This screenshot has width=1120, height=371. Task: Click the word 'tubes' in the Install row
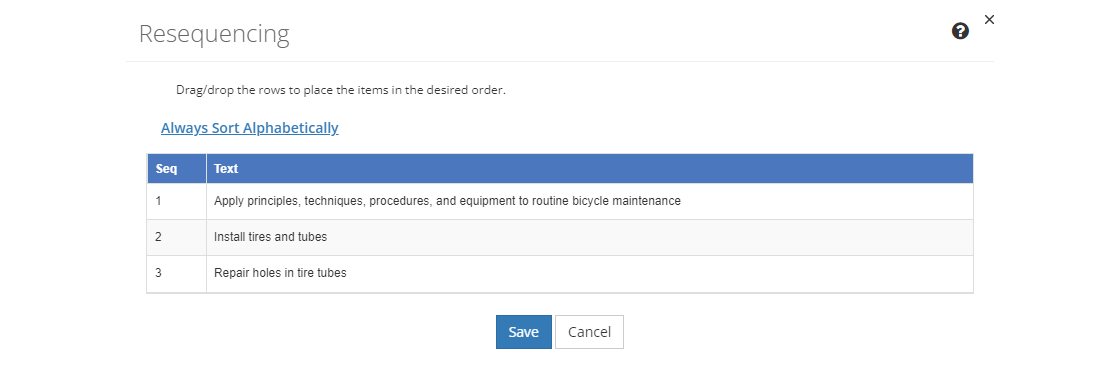click(312, 237)
